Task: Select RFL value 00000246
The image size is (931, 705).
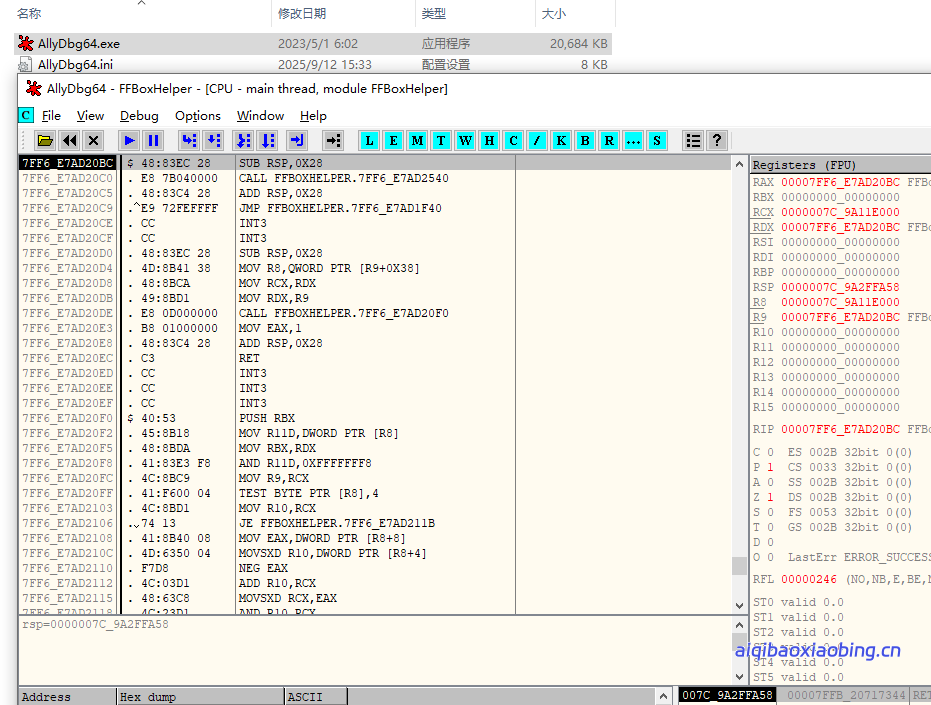Action: pyautogui.click(x=809, y=579)
